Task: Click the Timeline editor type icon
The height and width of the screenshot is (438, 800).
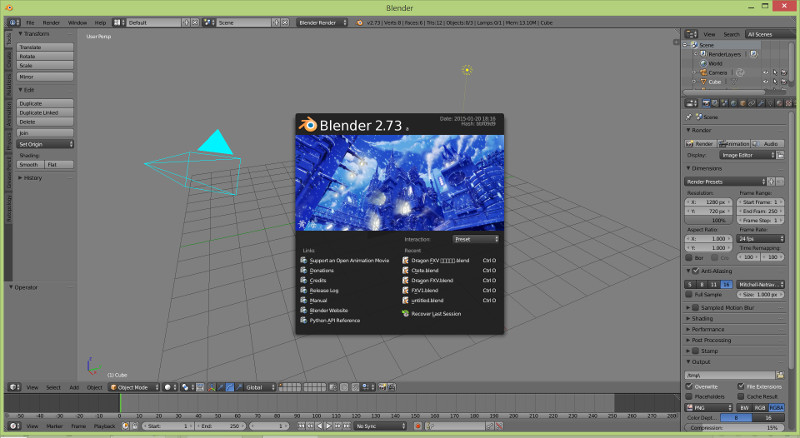Action: pos(15,426)
